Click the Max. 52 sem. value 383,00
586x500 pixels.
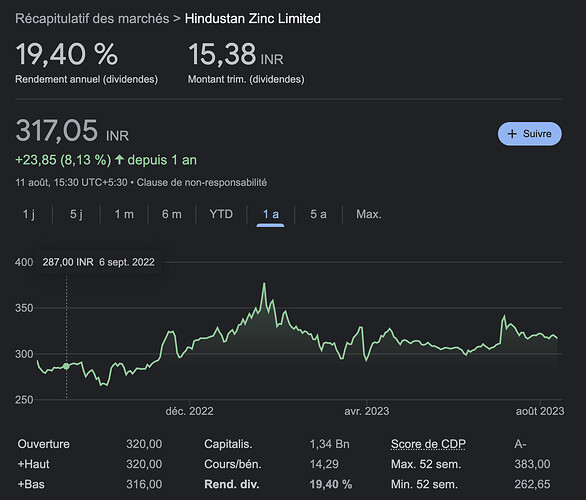click(x=532, y=464)
